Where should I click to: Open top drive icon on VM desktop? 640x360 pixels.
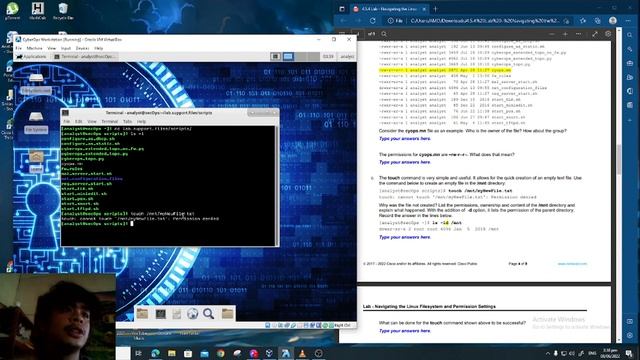(36, 83)
